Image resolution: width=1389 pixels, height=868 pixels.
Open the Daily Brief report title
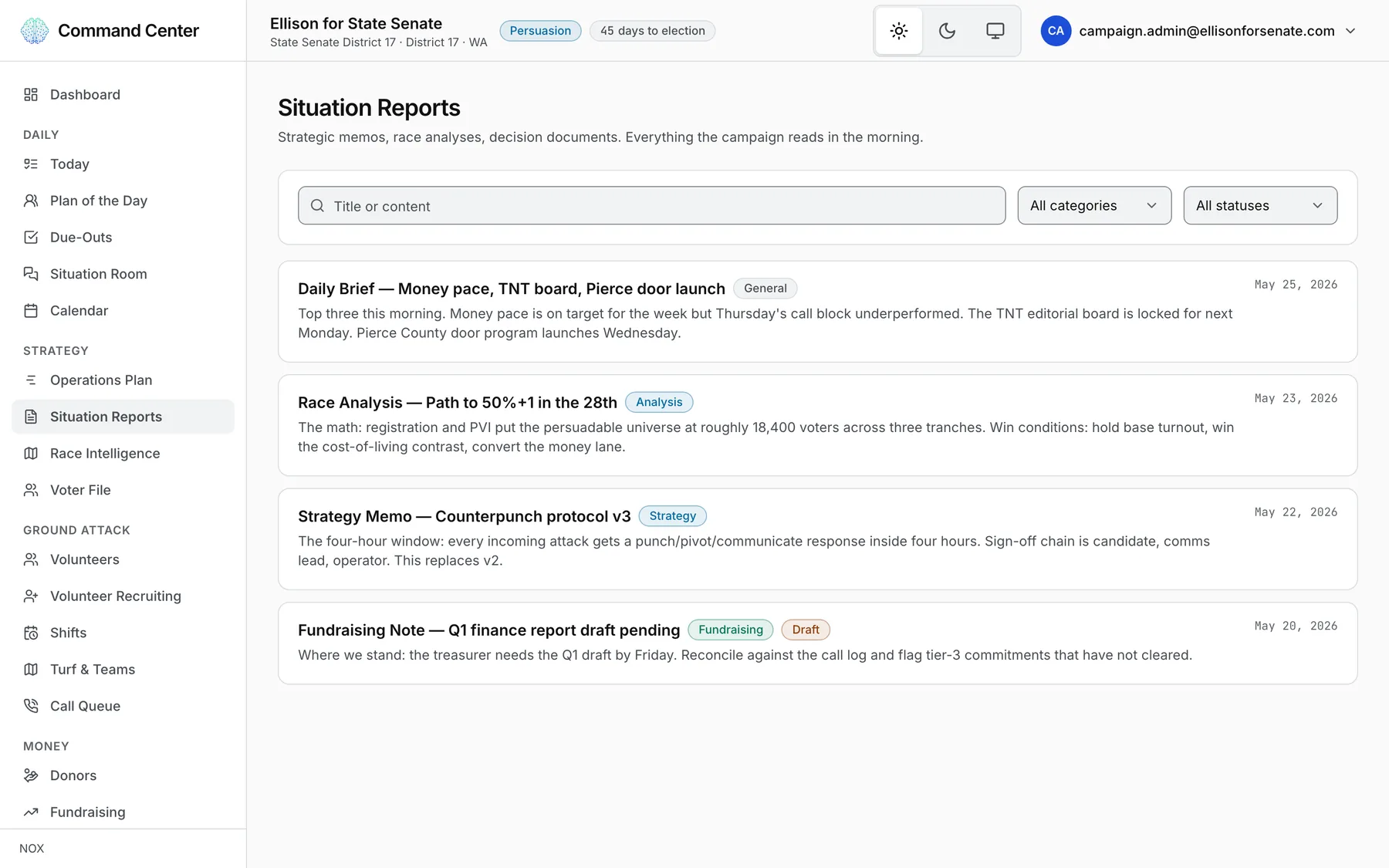(512, 289)
